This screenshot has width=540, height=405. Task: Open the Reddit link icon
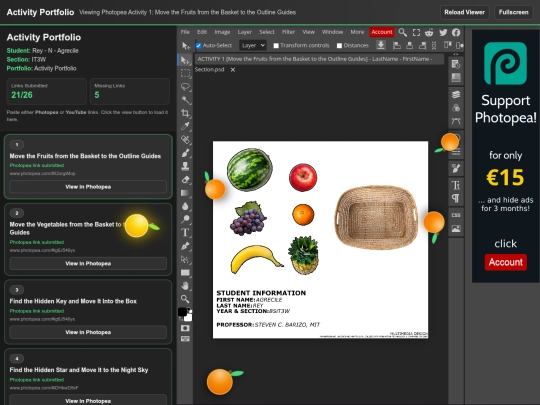click(x=429, y=32)
